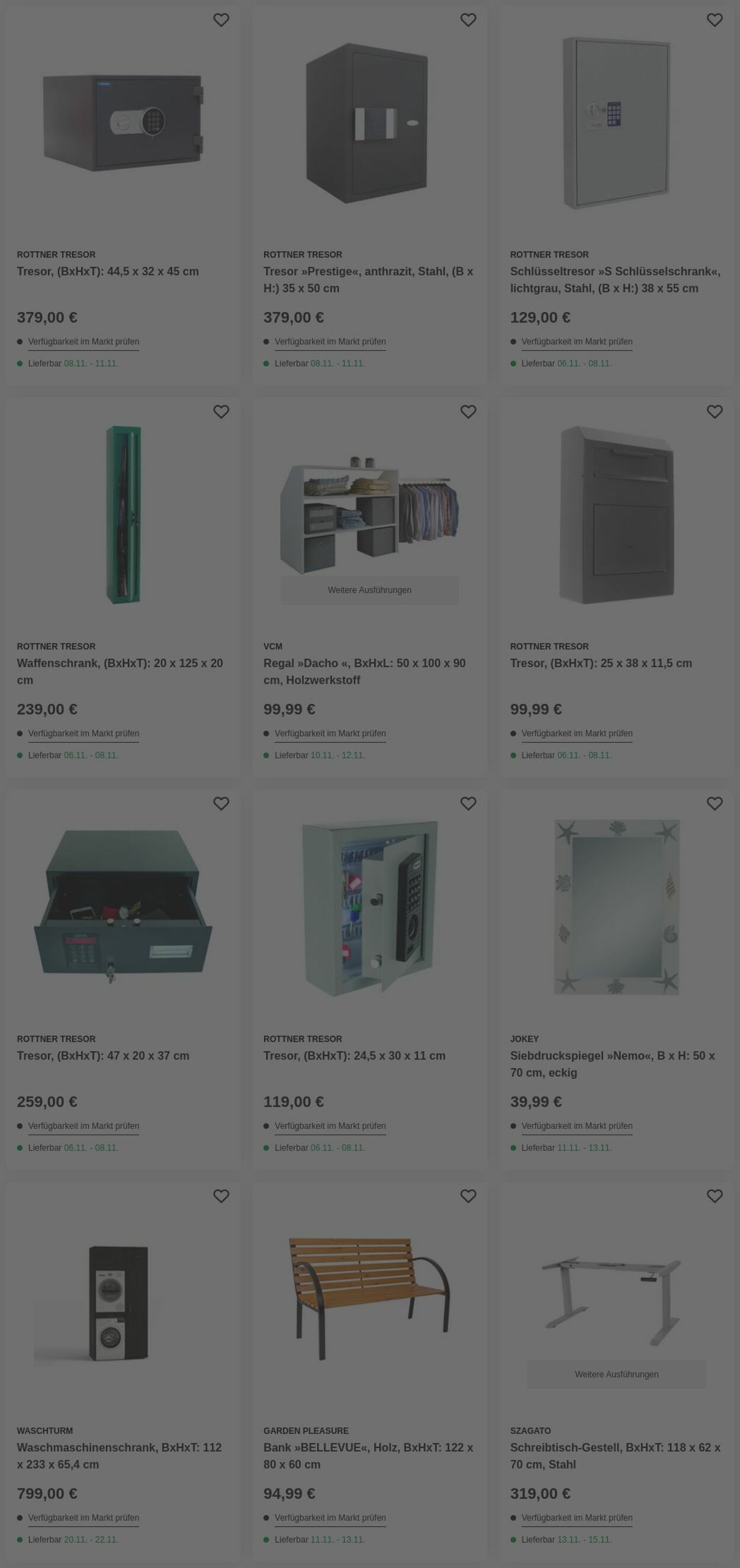View the open key safe 24,5 x 30 image
740x1568 pixels.
tap(369, 907)
